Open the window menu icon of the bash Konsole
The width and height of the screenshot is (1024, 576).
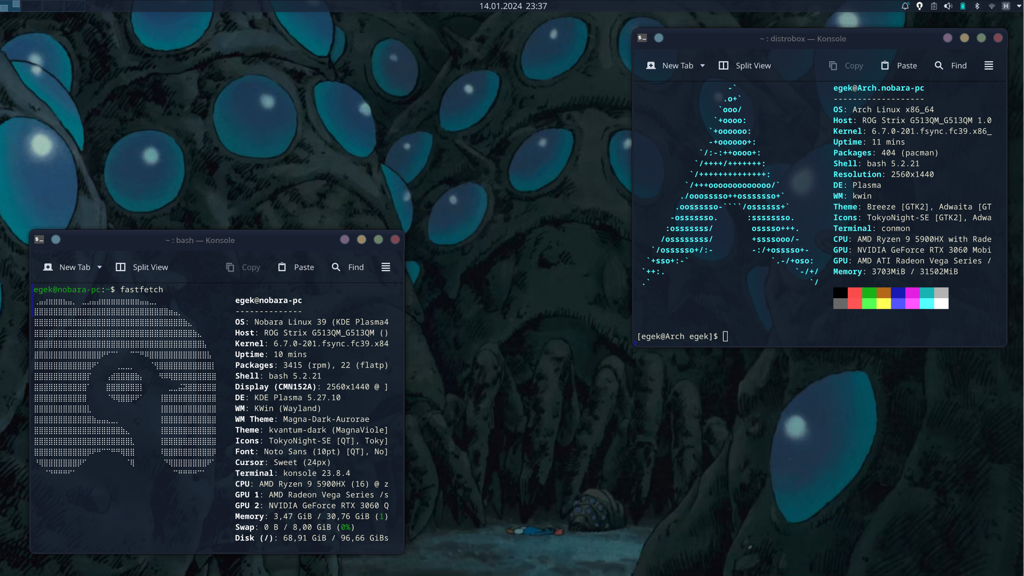pyautogui.click(x=39, y=240)
